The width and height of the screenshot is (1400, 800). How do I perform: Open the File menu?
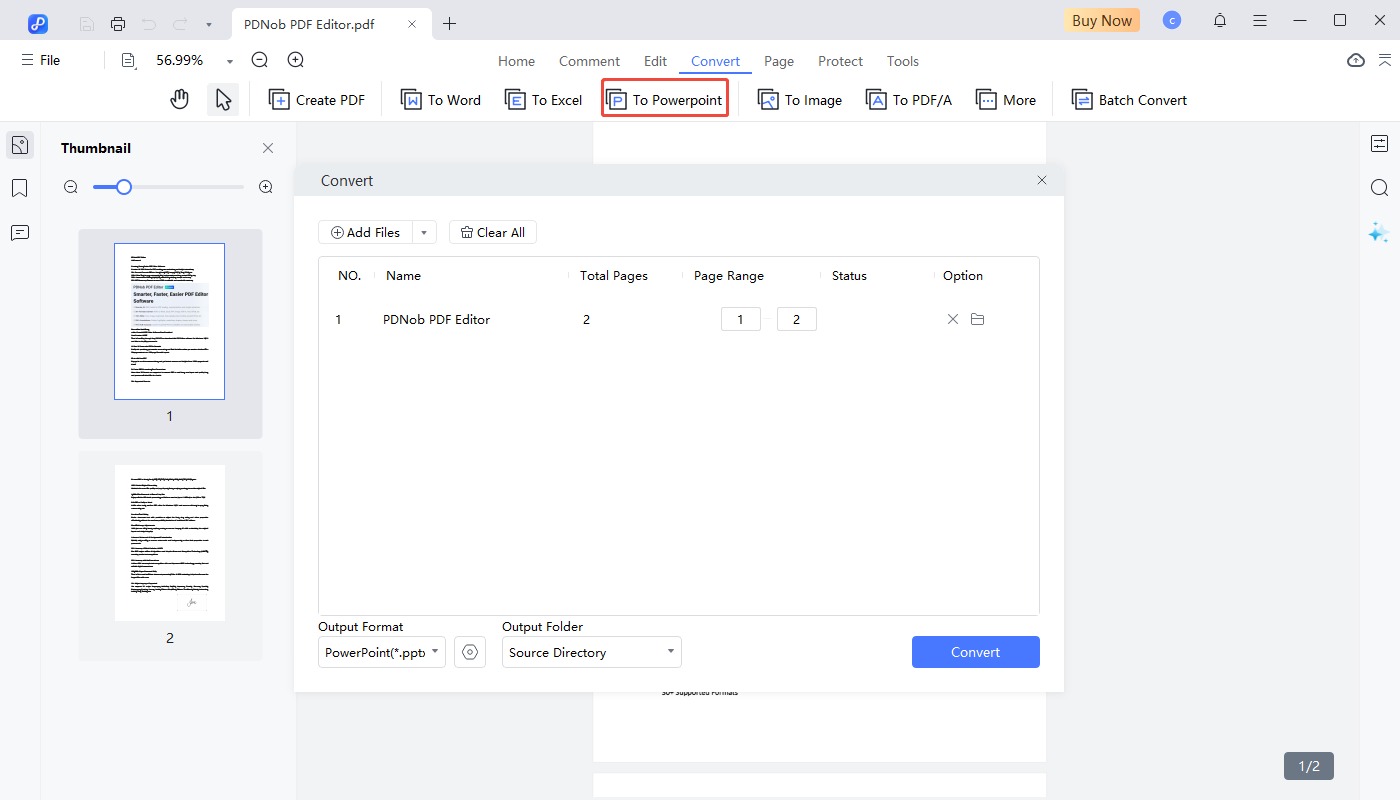coord(41,60)
